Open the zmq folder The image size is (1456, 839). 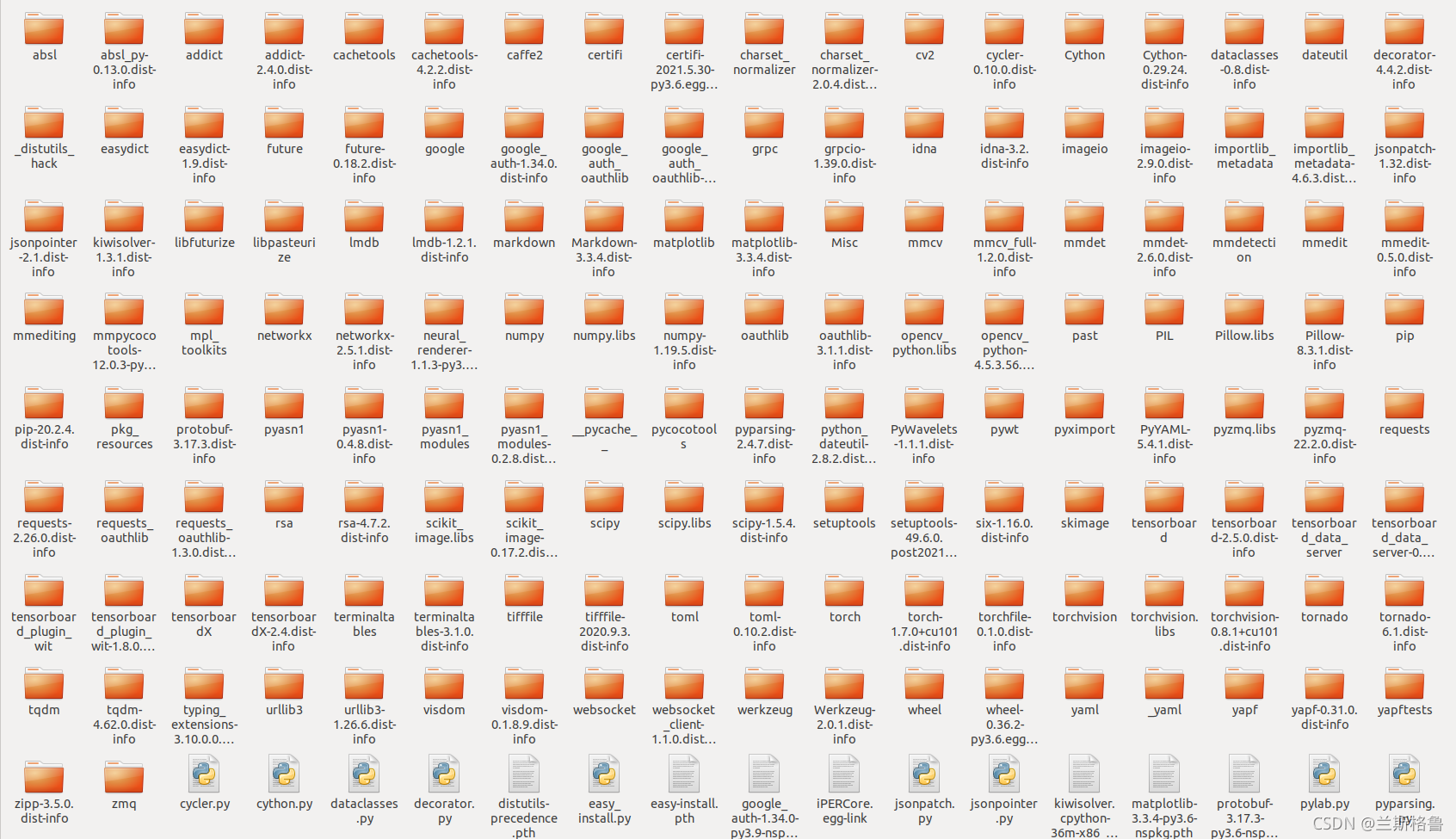pos(124,778)
